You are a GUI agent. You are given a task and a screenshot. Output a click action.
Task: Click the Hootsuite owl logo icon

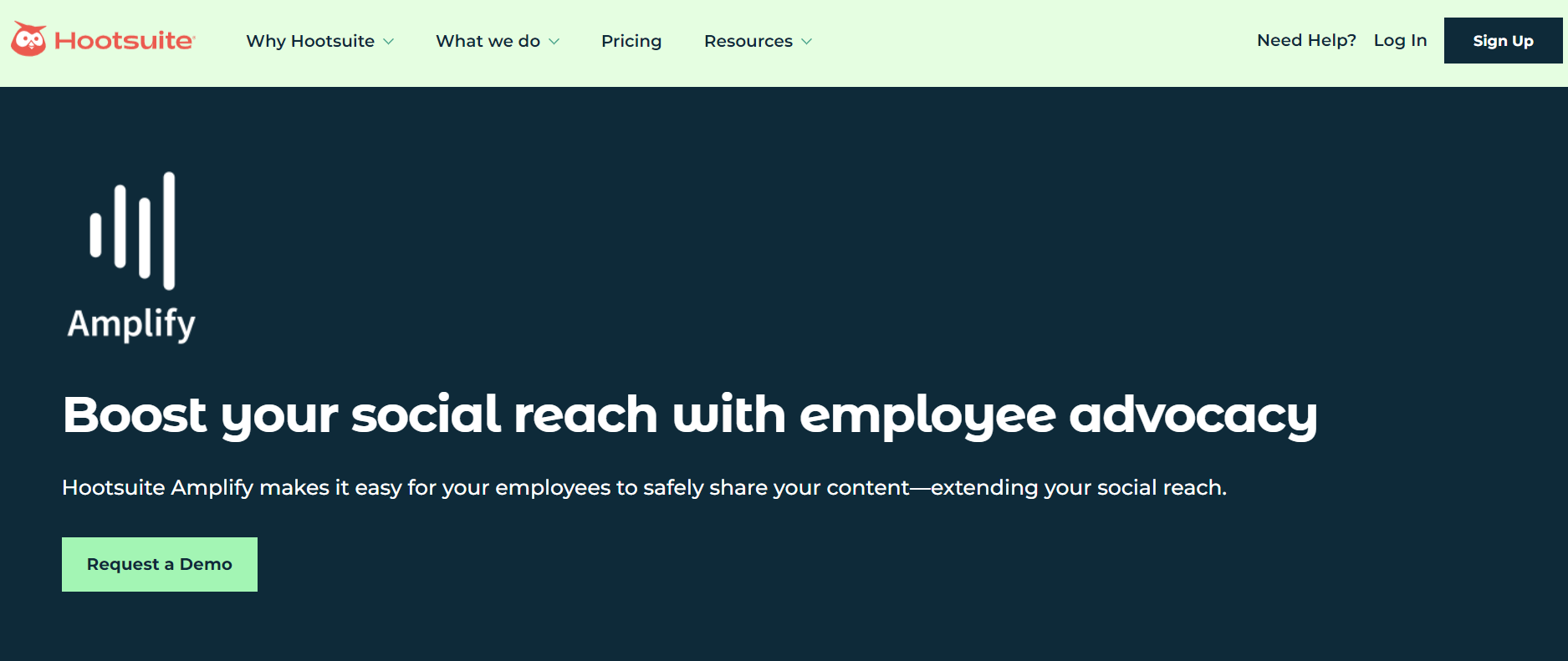pyautogui.click(x=28, y=39)
